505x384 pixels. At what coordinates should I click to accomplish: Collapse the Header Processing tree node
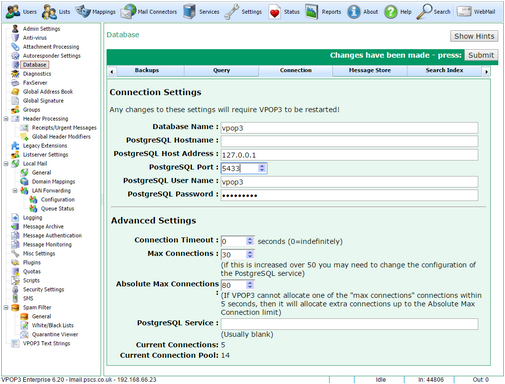point(6,119)
